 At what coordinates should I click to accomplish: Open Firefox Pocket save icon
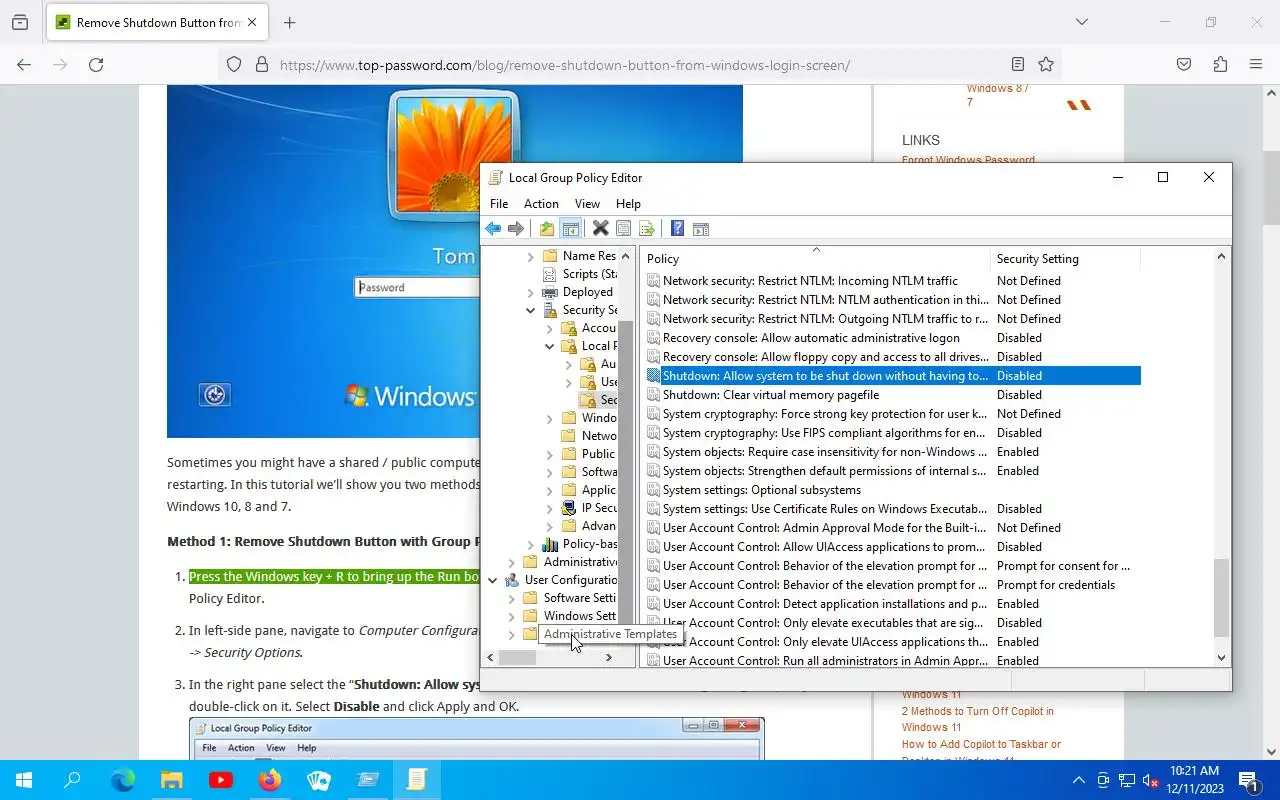(1184, 64)
